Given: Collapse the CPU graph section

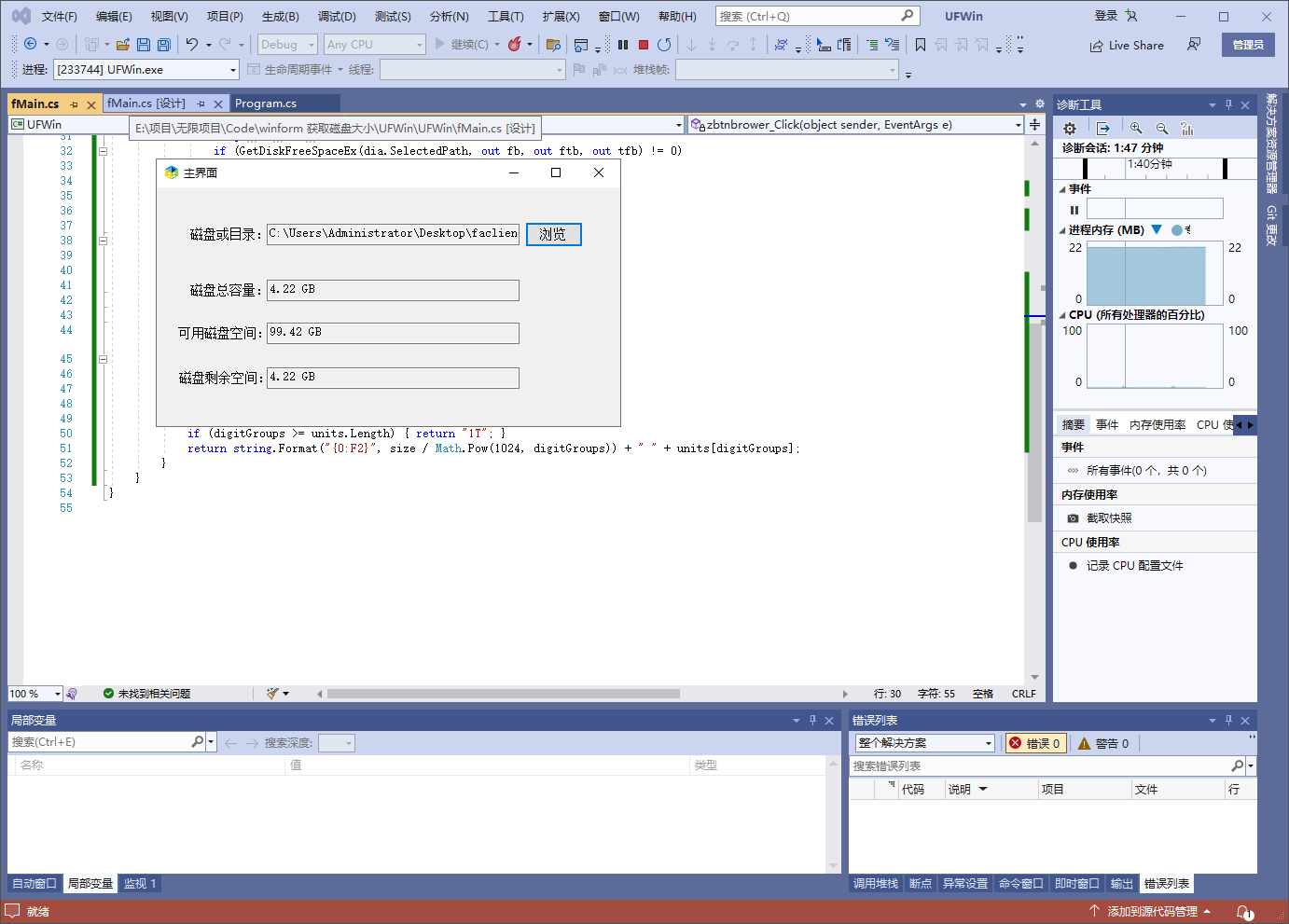Looking at the screenshot, I should point(1062,315).
